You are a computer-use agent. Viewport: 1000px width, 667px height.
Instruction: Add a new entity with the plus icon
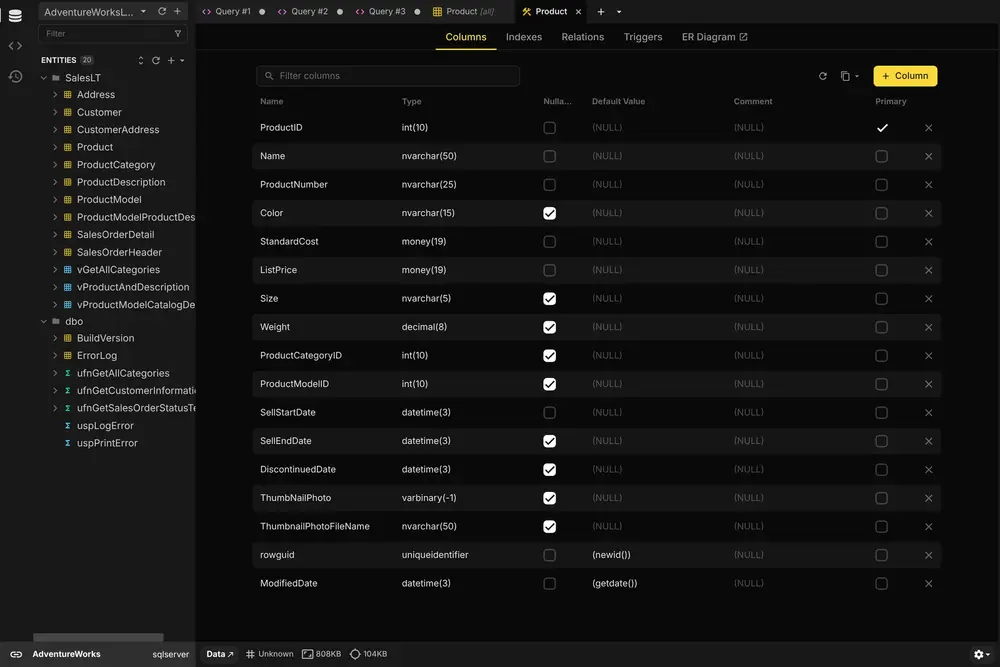171,60
